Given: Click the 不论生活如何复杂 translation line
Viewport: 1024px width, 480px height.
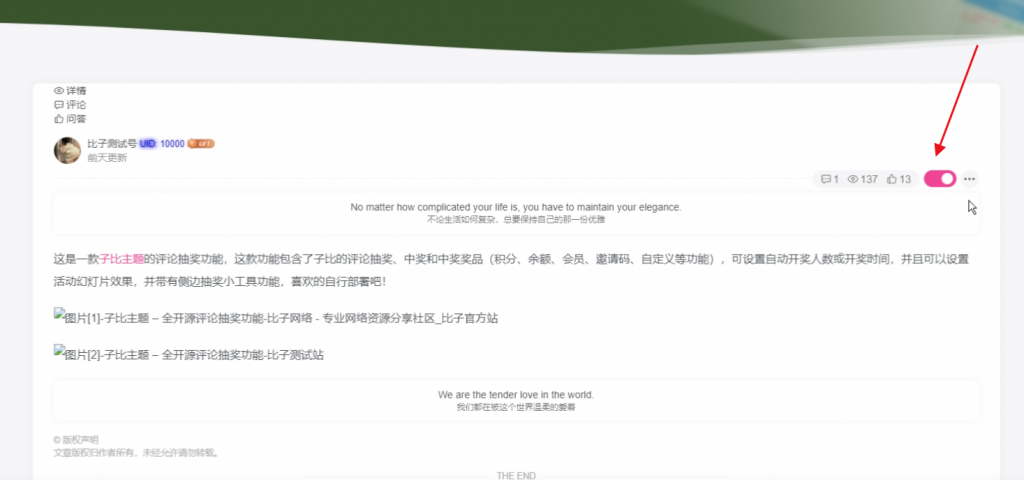Looking at the screenshot, I should coord(516,220).
